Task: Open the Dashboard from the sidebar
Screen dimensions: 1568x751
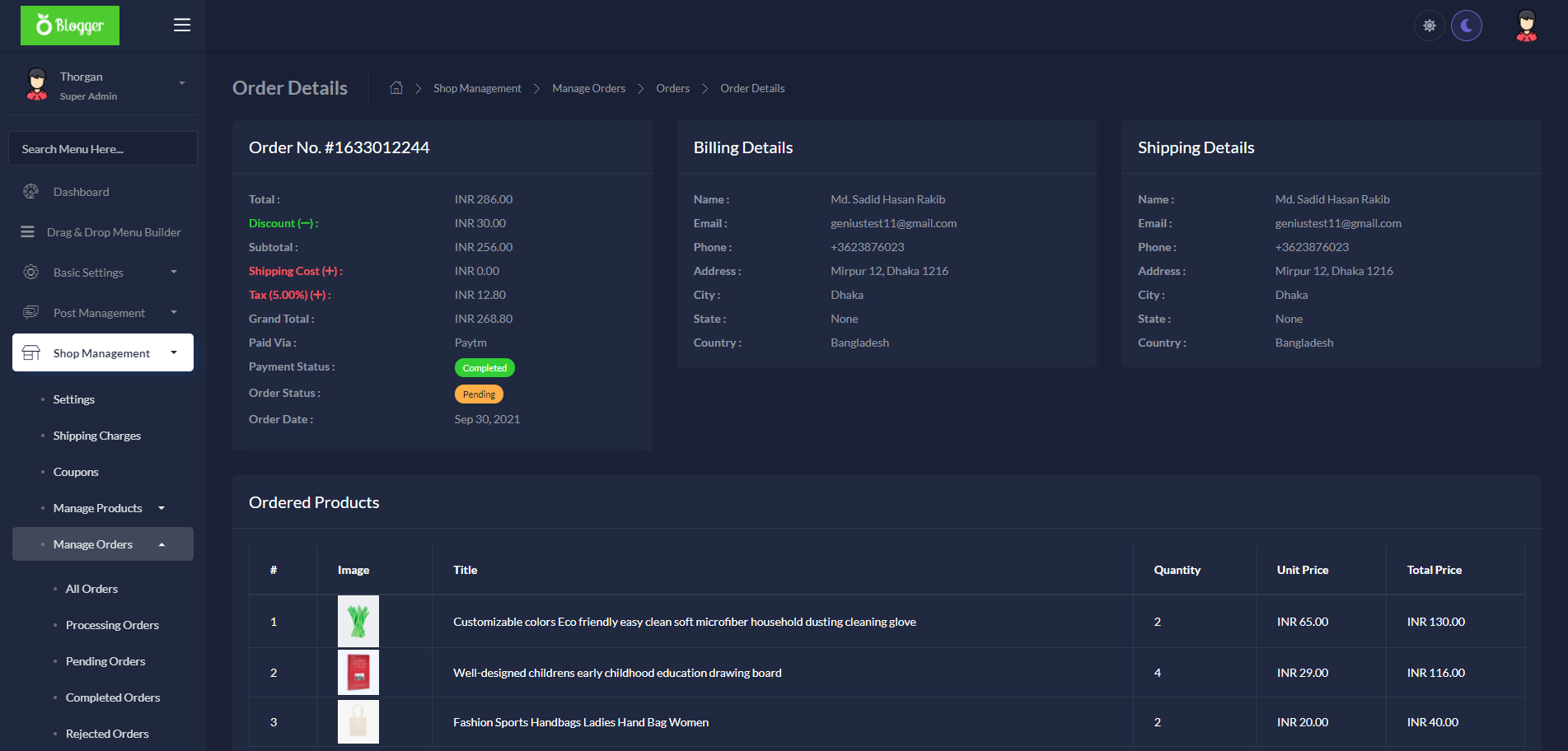Action: [80, 191]
